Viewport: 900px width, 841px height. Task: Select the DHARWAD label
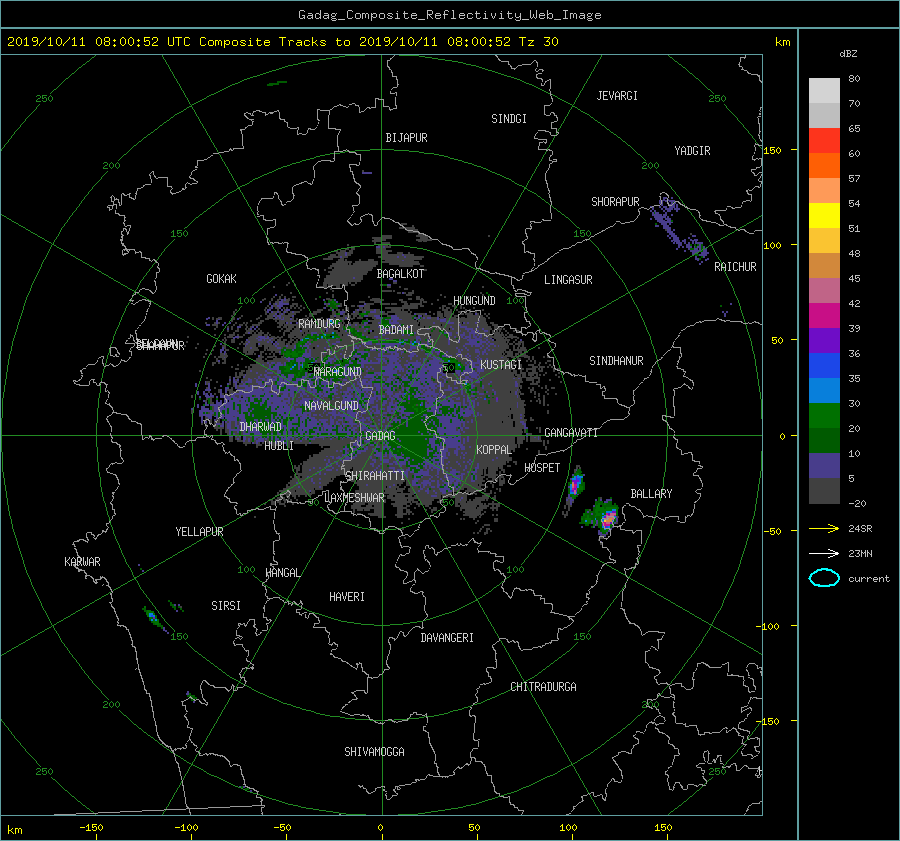[260, 427]
